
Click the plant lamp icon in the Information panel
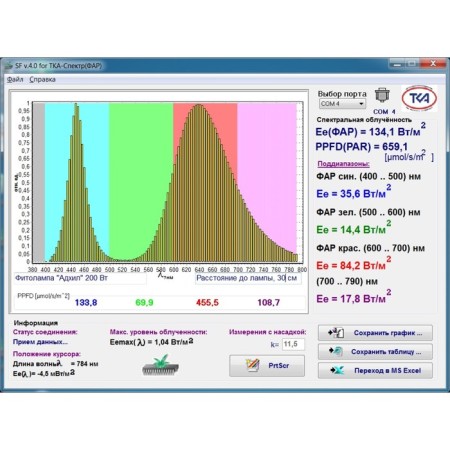coord(160,365)
